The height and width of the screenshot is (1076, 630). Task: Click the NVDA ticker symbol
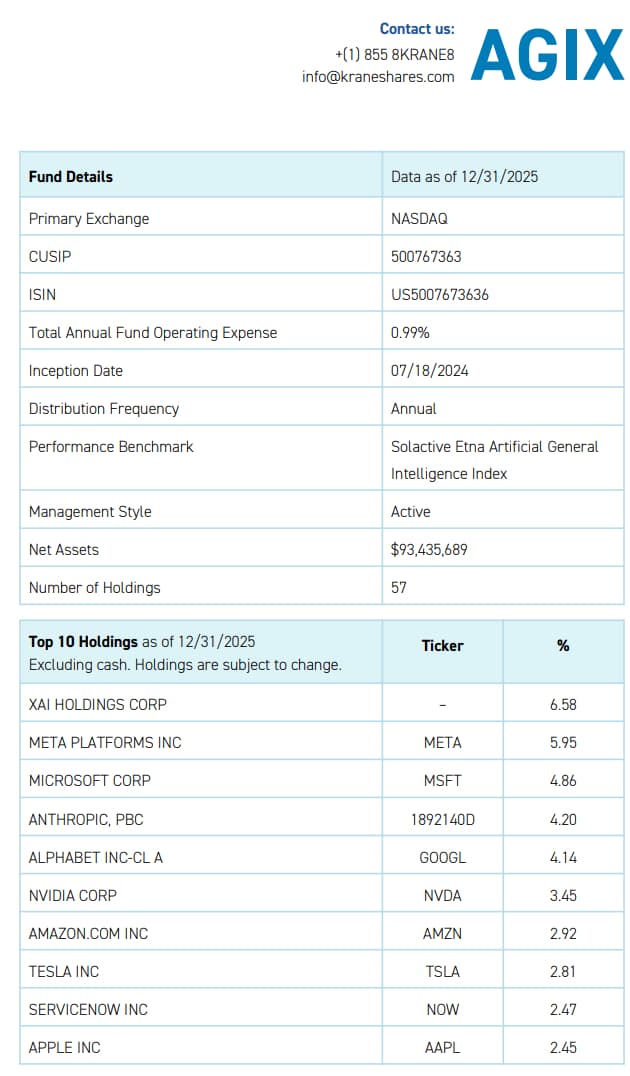(442, 895)
